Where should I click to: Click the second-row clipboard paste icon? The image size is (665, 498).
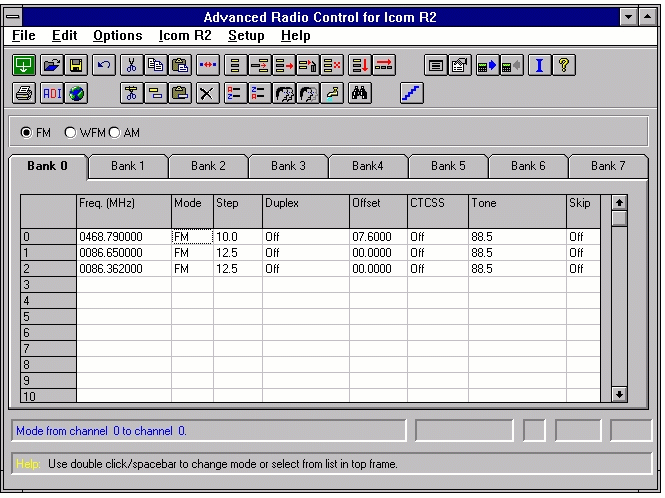pyautogui.click(x=180, y=93)
